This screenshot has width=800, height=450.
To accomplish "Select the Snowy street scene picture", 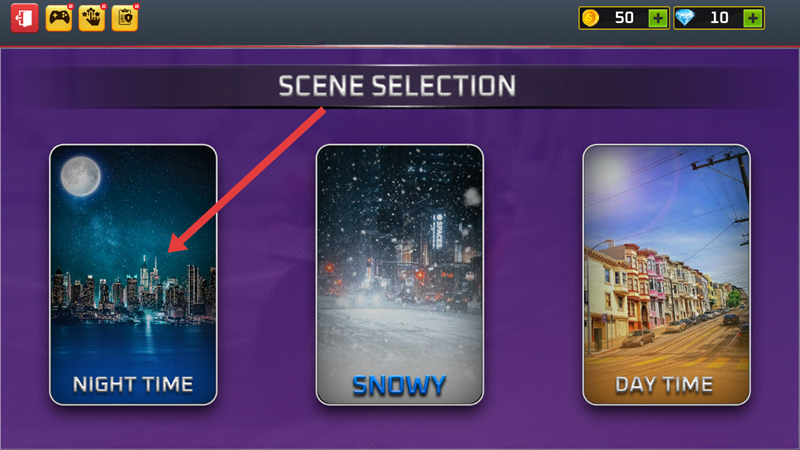I will coord(400,275).
